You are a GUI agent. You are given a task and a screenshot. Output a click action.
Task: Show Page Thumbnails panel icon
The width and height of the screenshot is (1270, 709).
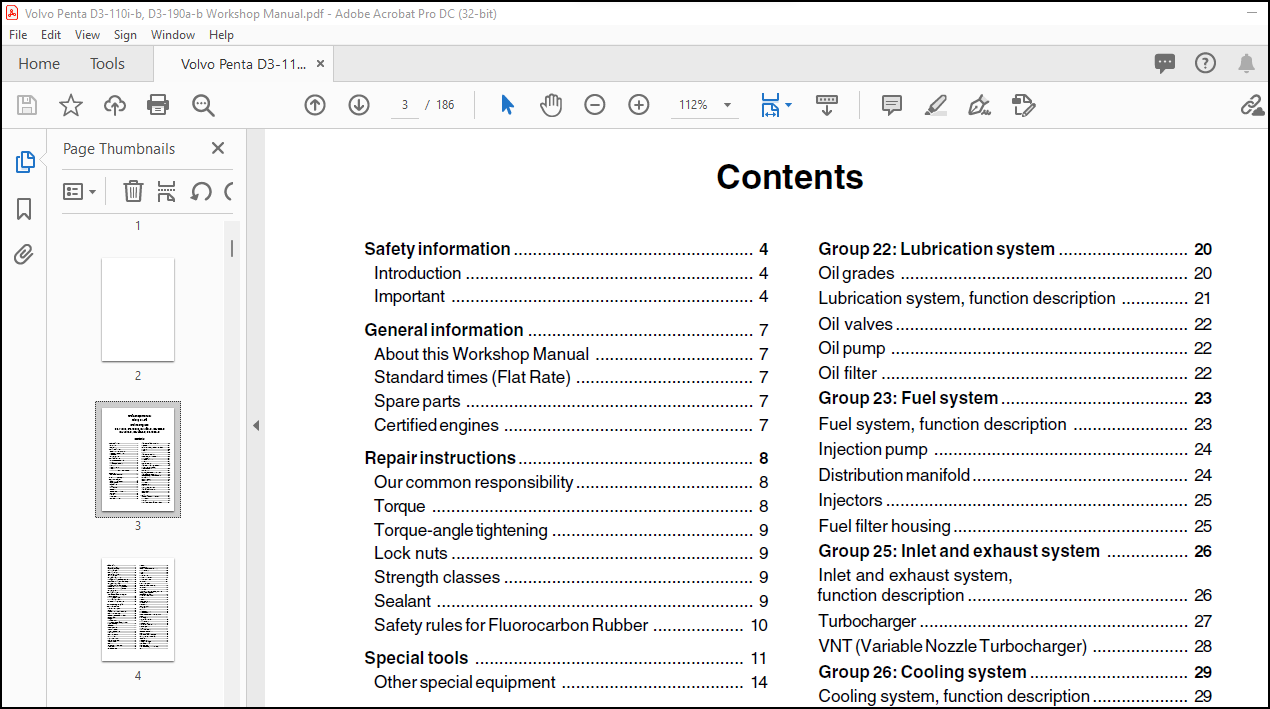(25, 162)
